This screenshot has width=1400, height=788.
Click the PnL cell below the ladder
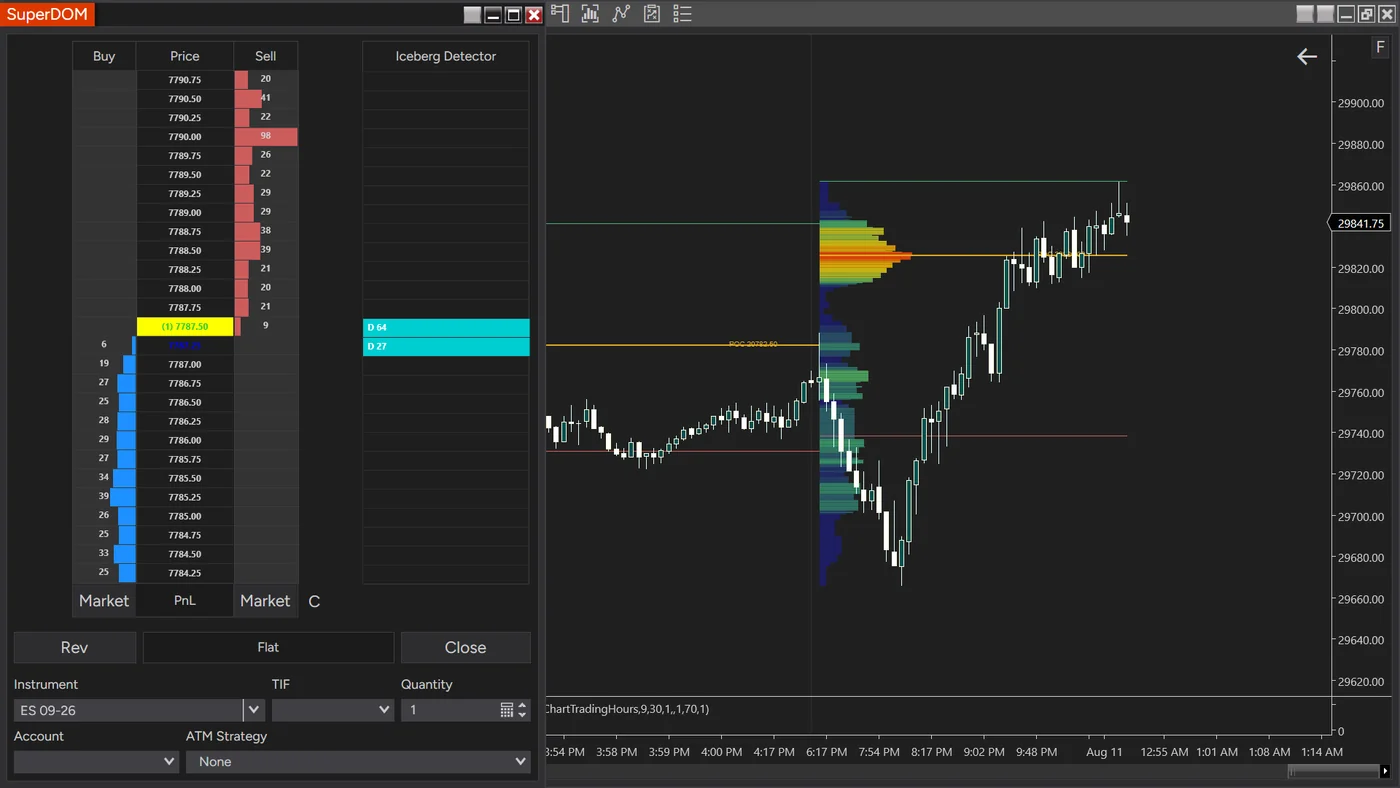click(x=185, y=601)
